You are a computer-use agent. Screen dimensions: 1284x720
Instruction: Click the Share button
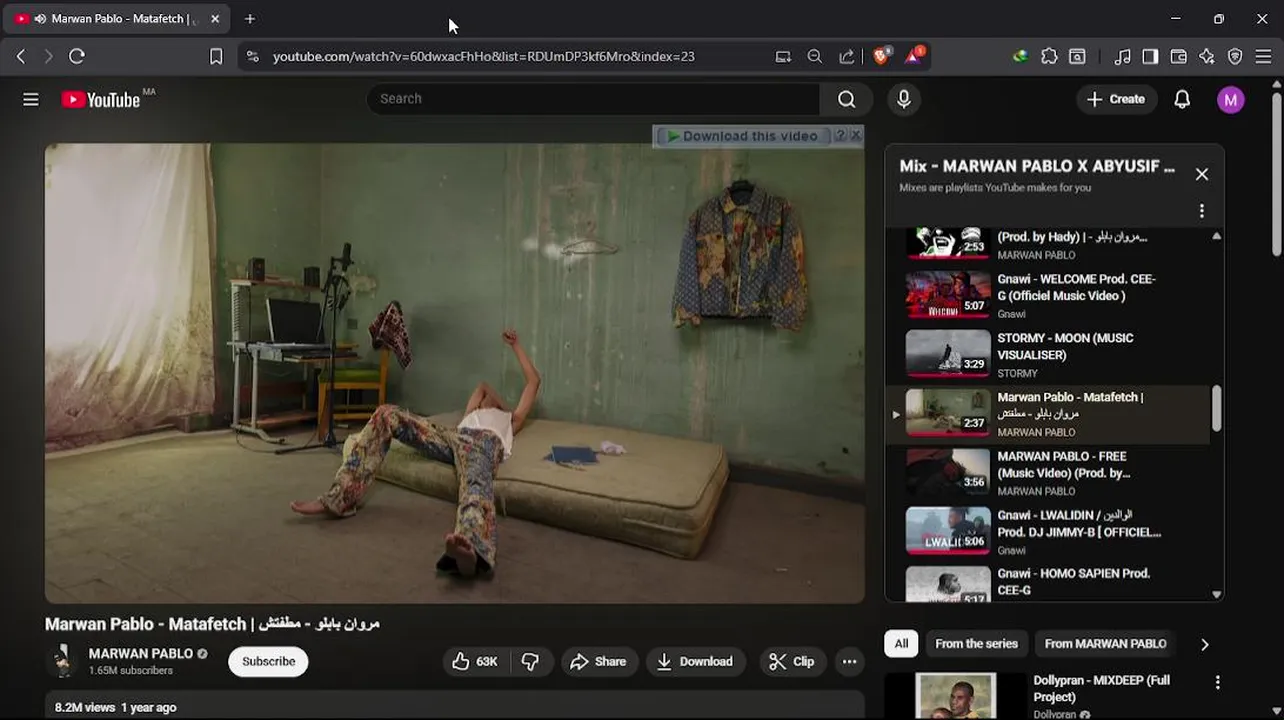click(598, 661)
